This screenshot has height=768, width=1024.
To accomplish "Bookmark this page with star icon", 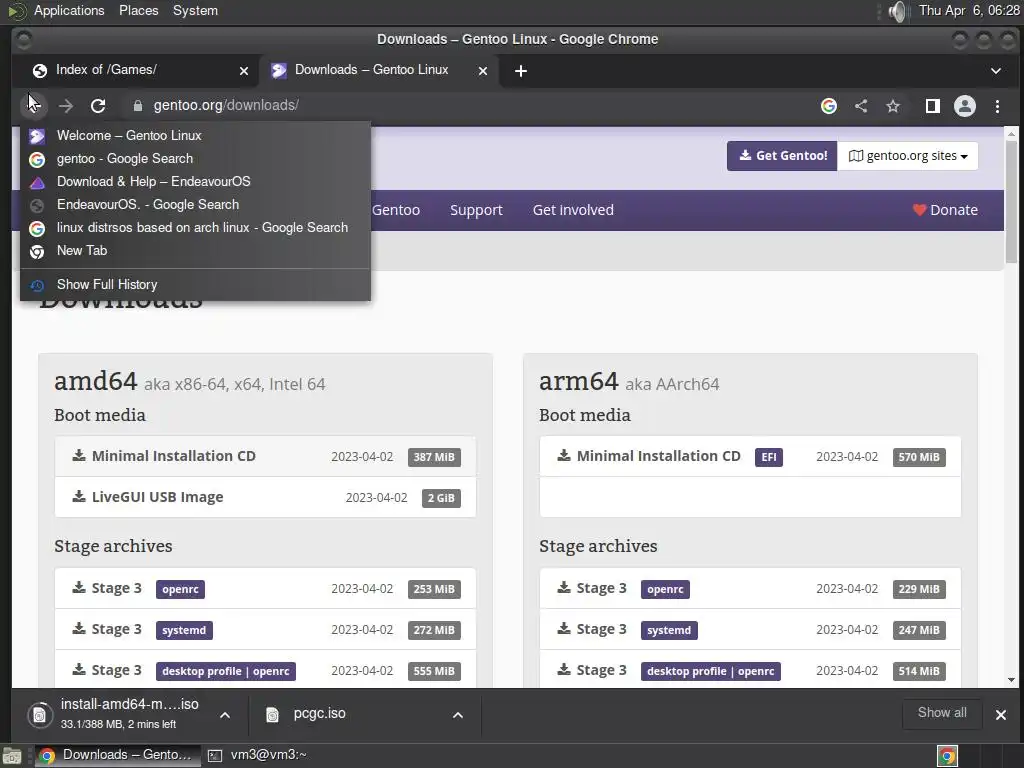I will point(893,106).
